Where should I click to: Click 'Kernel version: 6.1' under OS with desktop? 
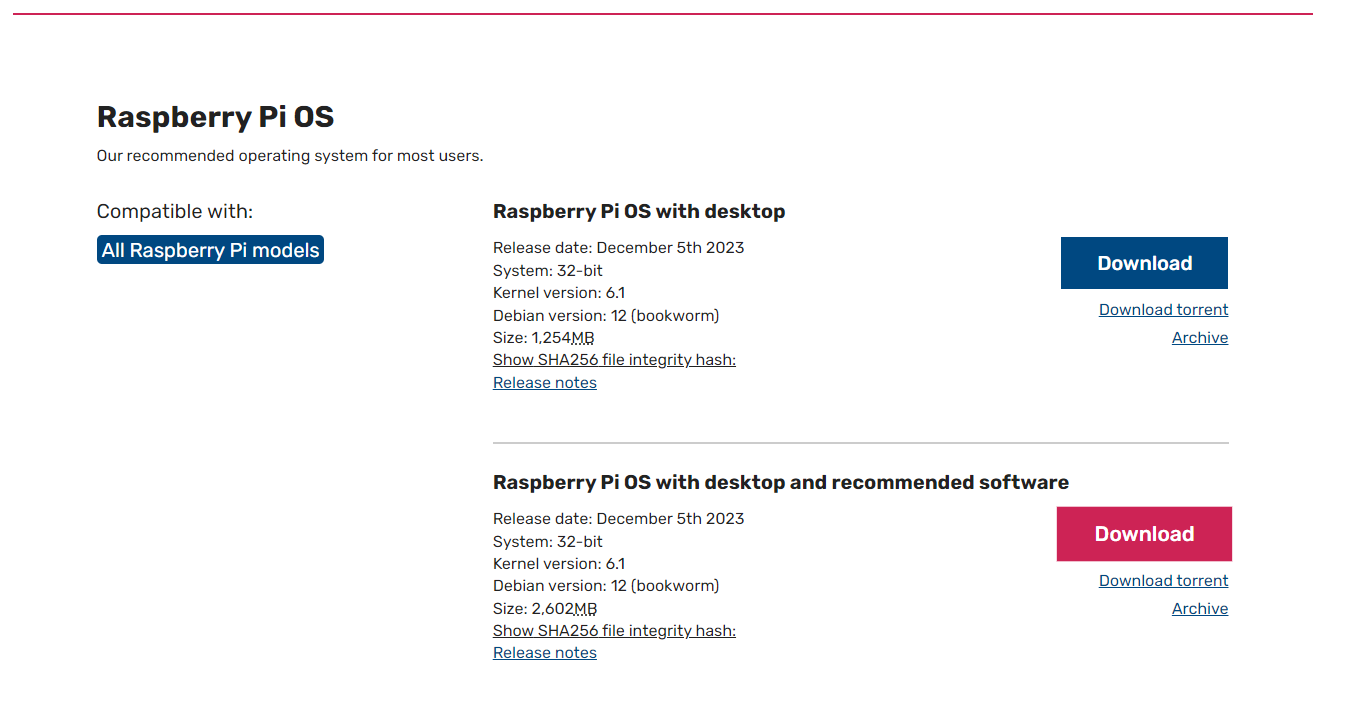pos(559,293)
